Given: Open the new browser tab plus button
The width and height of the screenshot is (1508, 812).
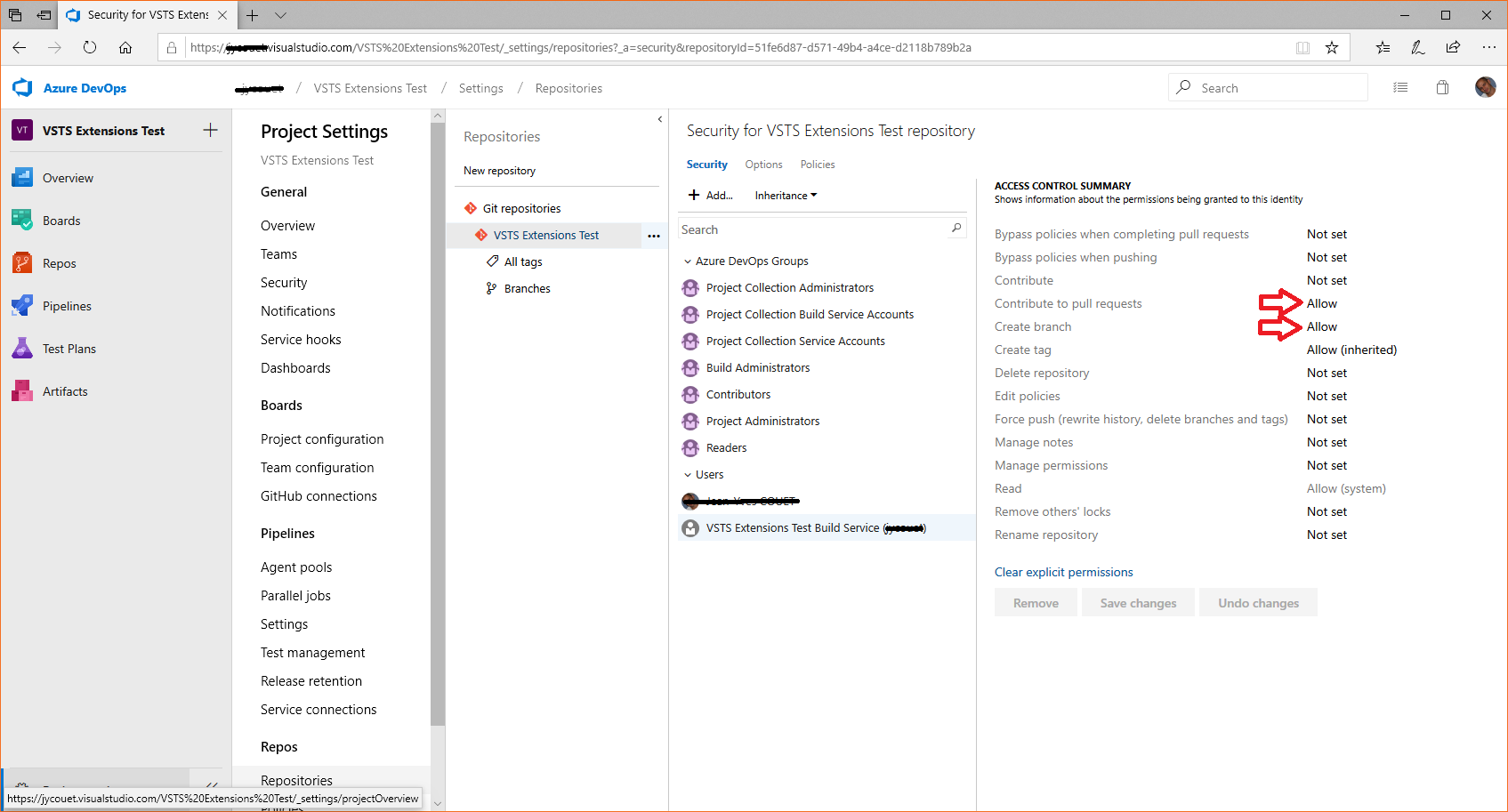Looking at the screenshot, I should click(253, 15).
